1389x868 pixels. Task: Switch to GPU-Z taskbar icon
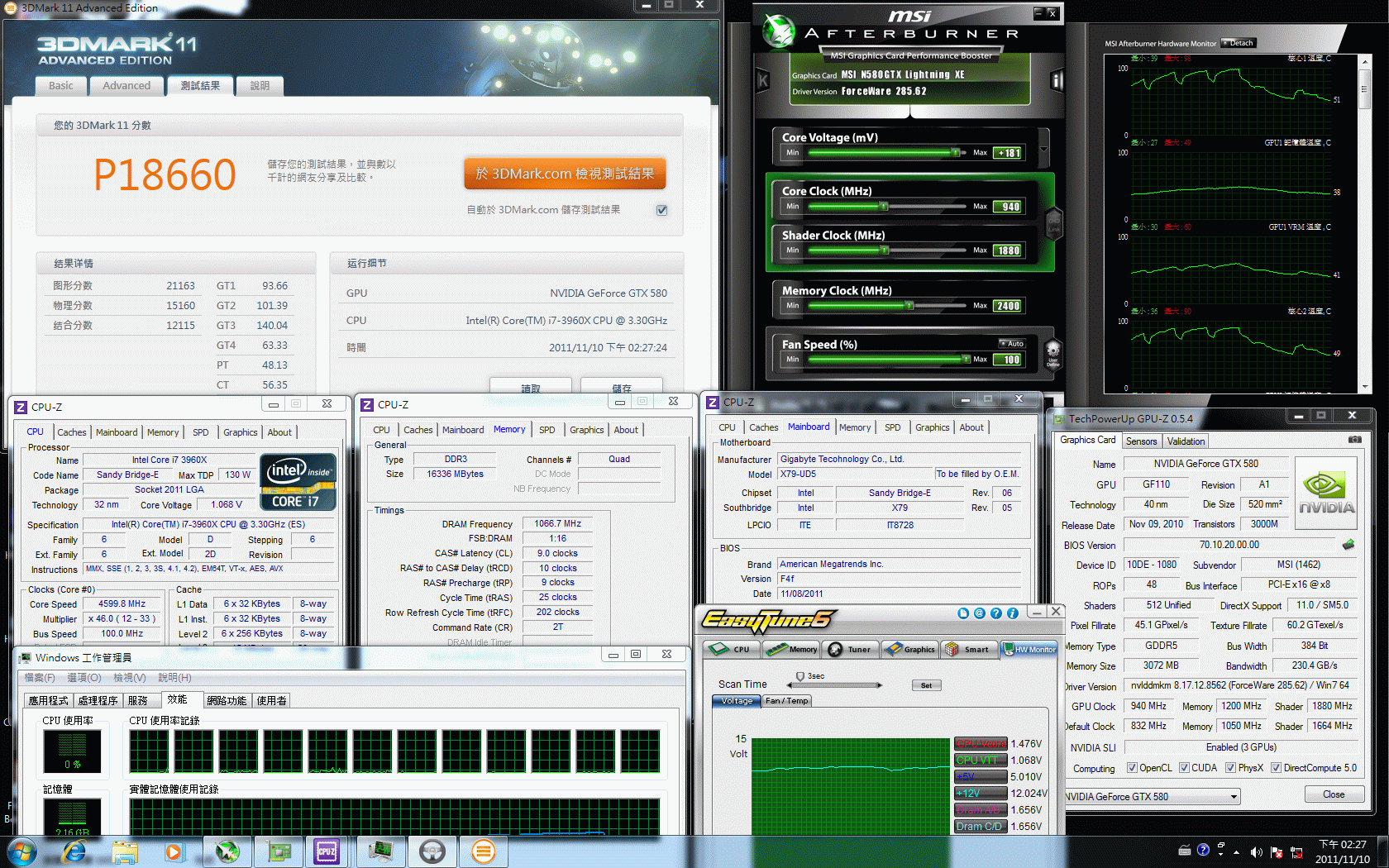[279, 851]
